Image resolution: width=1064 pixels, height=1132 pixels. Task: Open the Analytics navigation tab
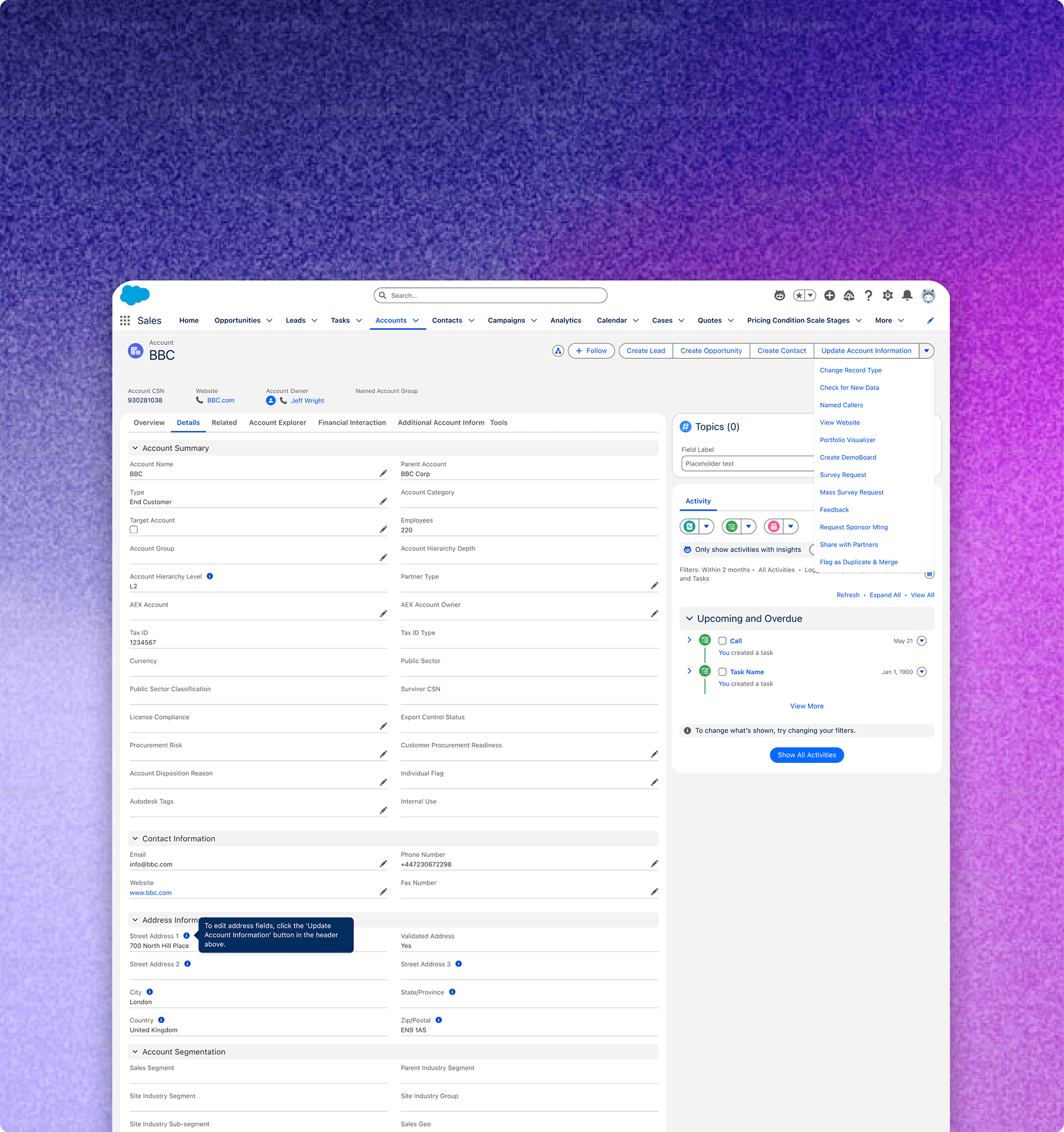[566, 321]
